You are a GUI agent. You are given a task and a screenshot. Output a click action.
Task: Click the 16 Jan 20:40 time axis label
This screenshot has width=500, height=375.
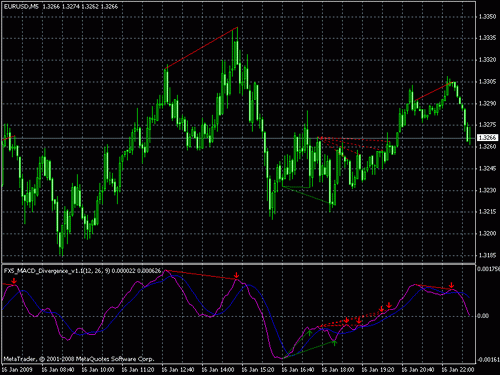(418, 370)
